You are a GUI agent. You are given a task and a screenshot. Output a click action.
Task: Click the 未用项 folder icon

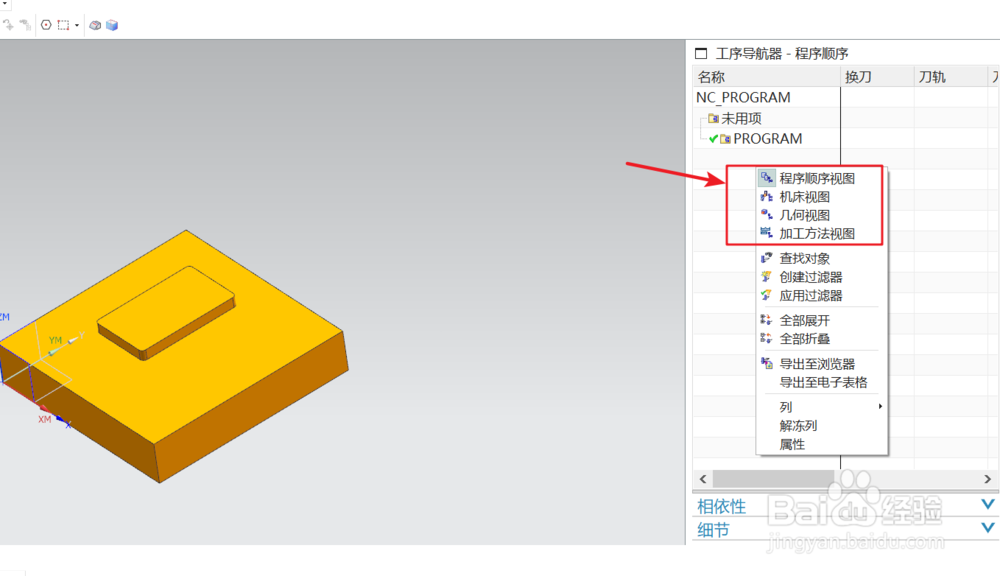coord(714,119)
